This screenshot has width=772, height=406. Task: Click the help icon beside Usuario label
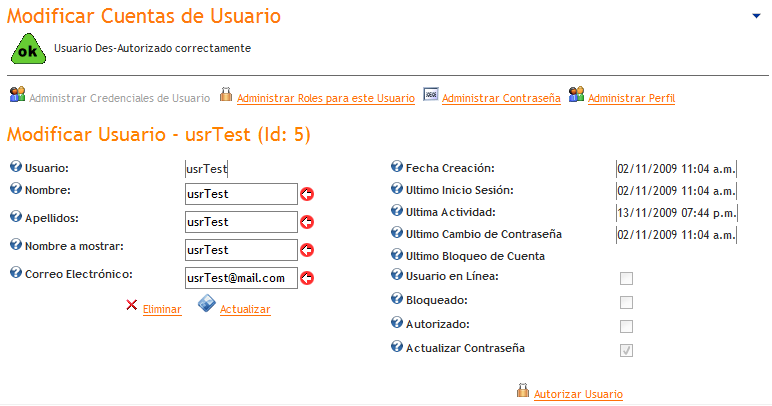15,167
